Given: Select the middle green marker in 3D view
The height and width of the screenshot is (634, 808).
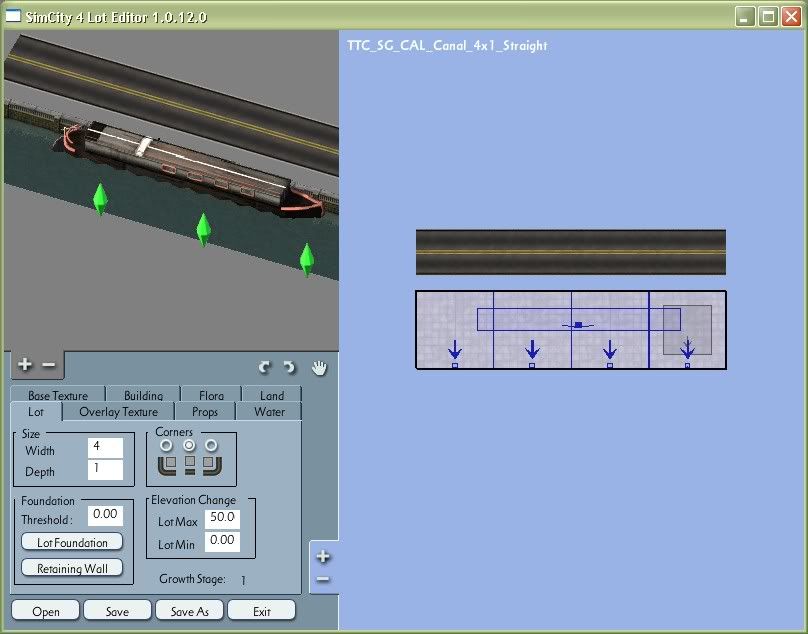Looking at the screenshot, I should click(x=204, y=229).
